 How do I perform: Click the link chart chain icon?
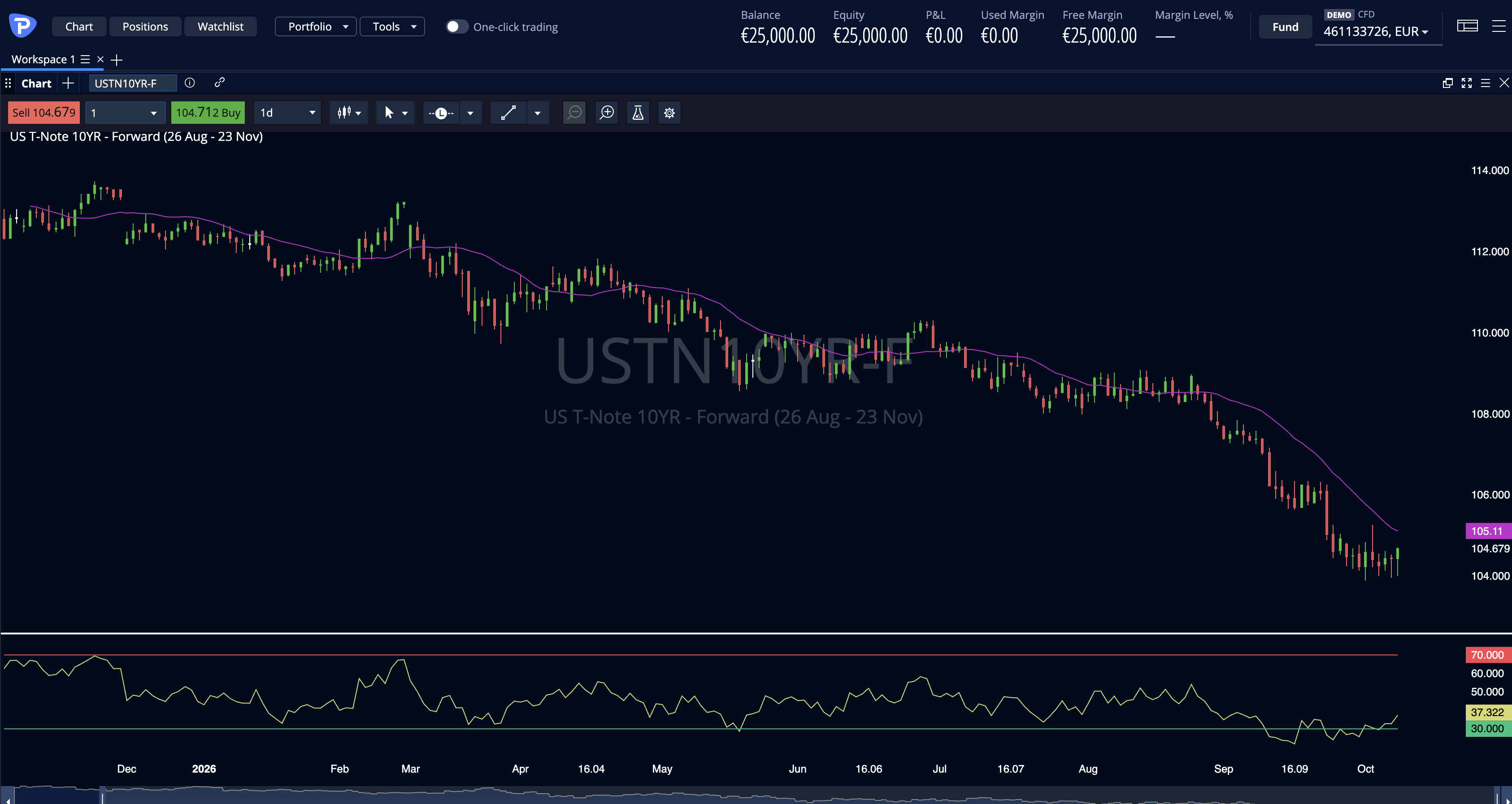click(220, 82)
